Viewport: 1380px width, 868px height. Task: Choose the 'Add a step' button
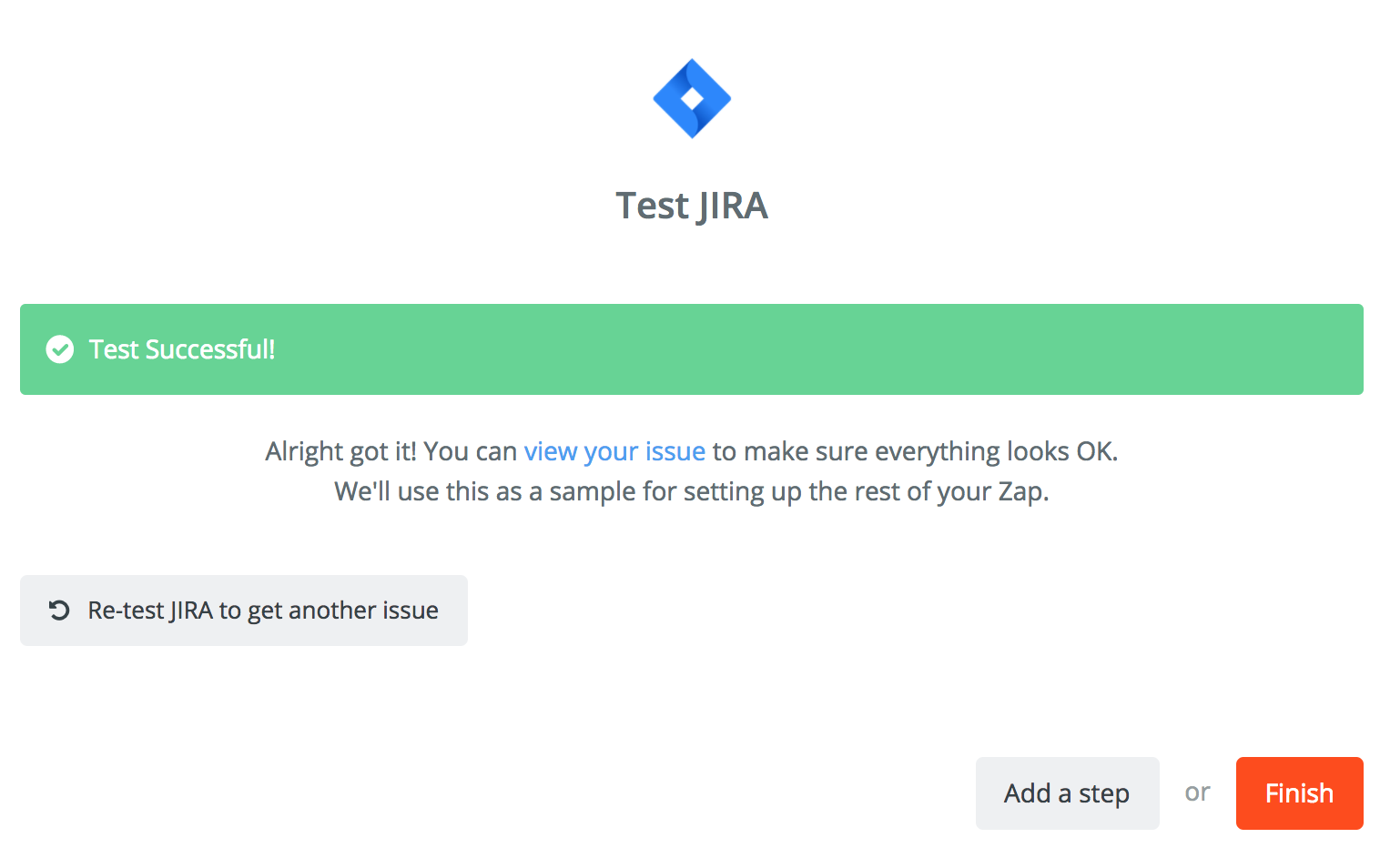click(1068, 793)
